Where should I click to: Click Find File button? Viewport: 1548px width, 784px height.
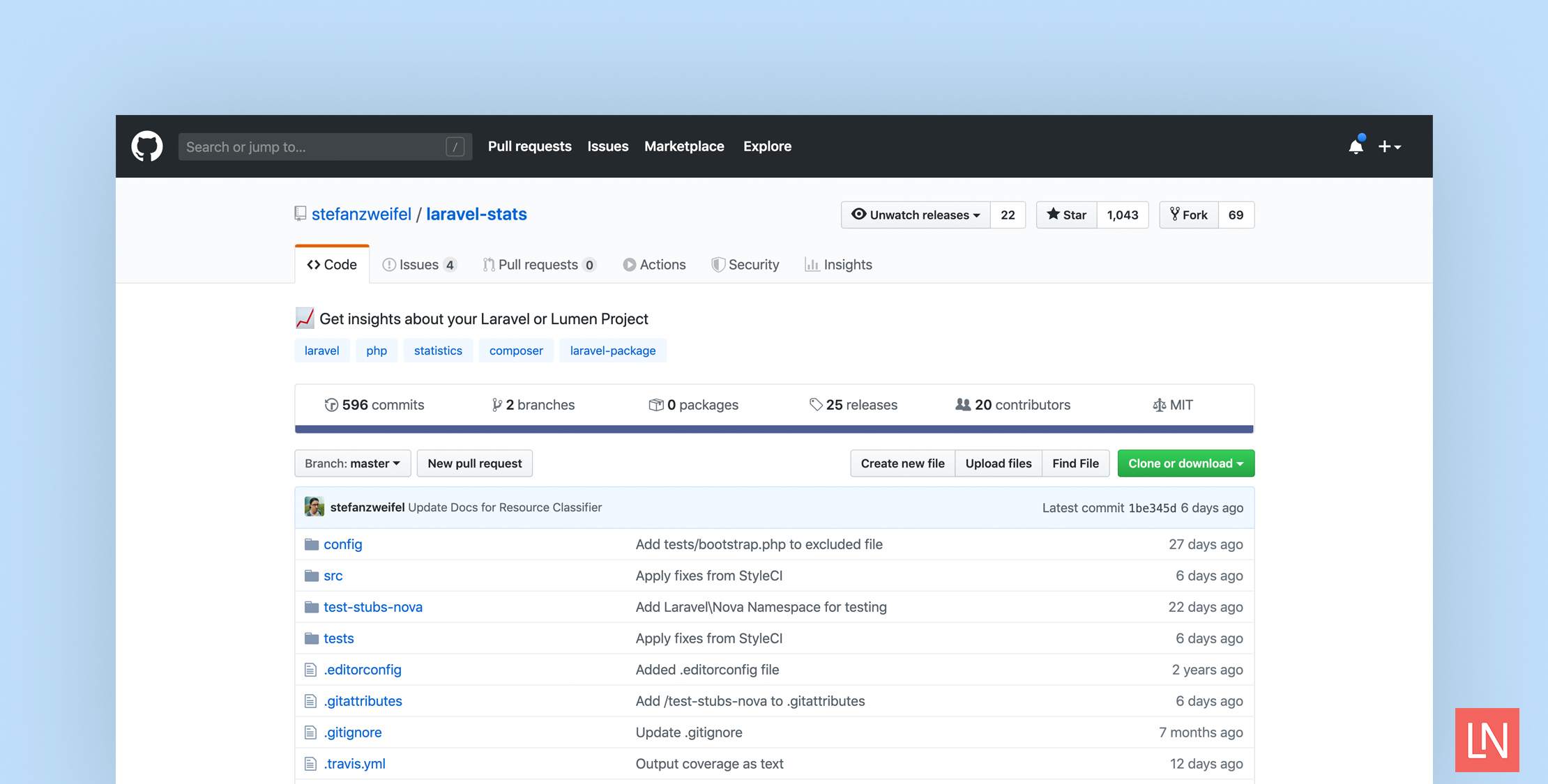click(1076, 463)
